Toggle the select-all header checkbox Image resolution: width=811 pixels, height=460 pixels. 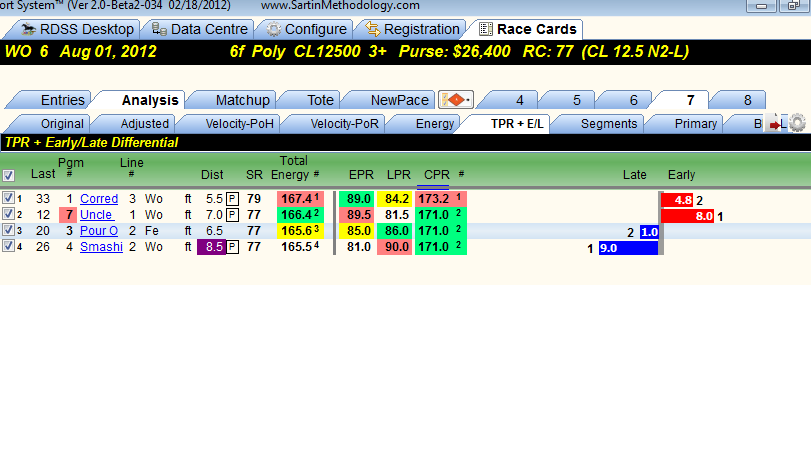pos(8,175)
